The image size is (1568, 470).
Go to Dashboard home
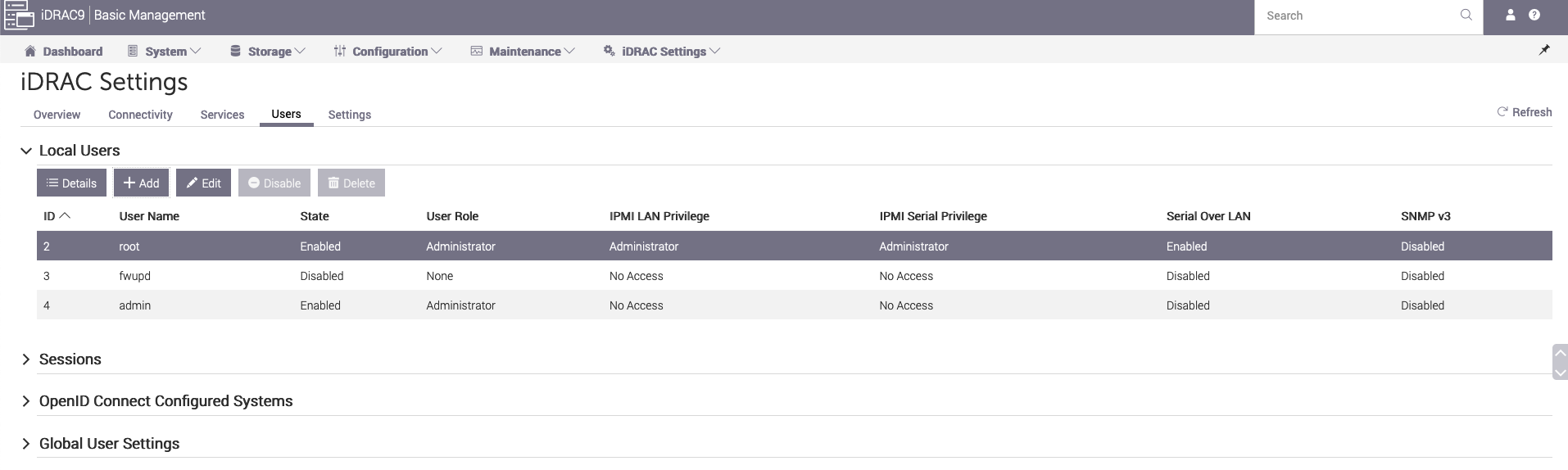64,52
